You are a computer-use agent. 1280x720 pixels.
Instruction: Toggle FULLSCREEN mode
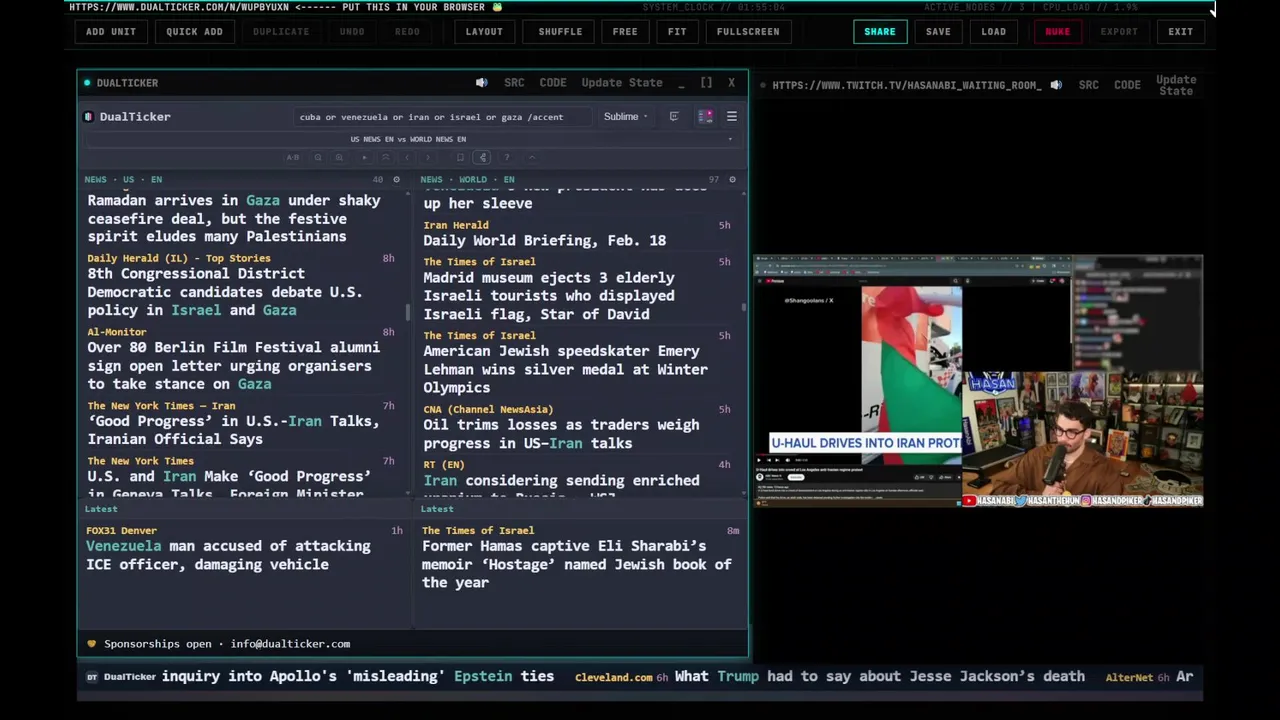pos(748,32)
